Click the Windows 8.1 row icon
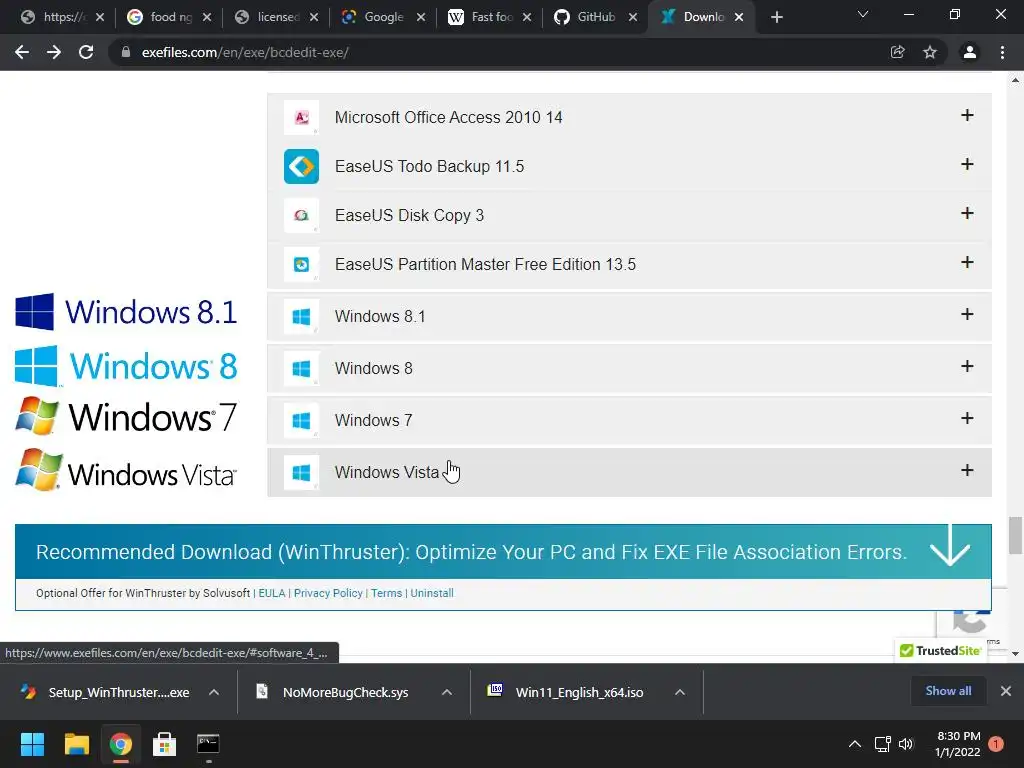 click(x=301, y=317)
